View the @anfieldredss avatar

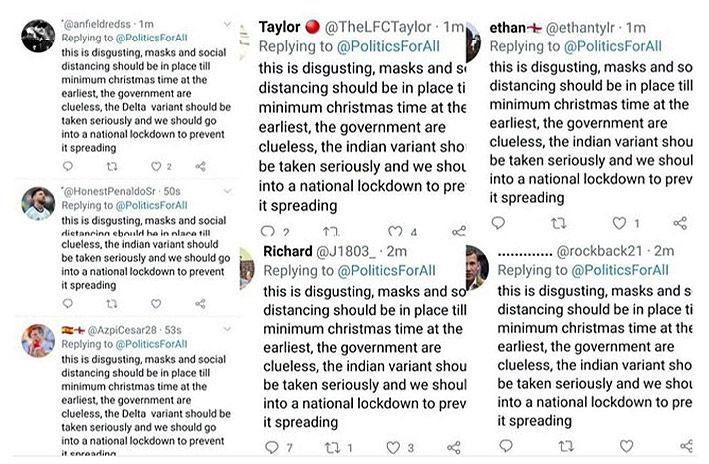click(x=38, y=36)
